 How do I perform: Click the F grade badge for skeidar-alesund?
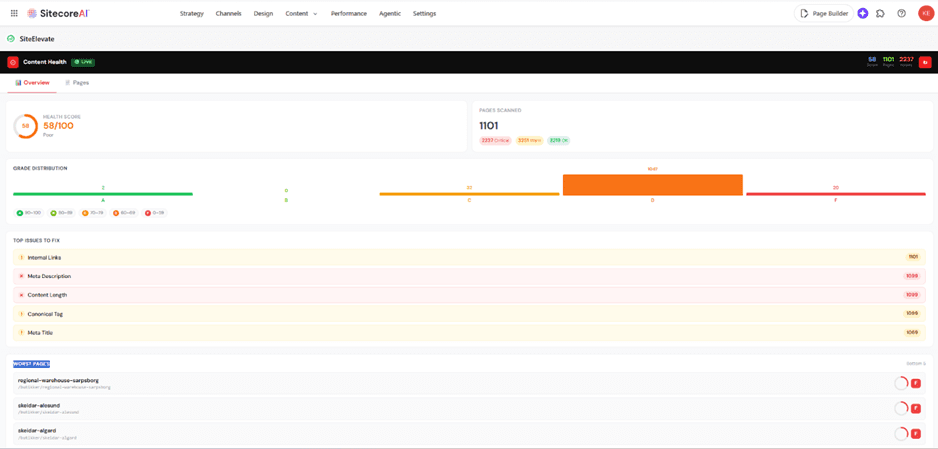(915, 408)
